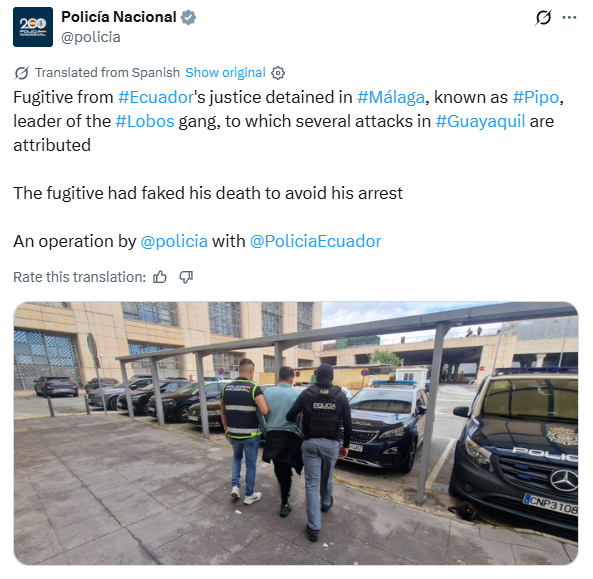
Task: Open the #Málaga hashtag
Action: coord(391,97)
